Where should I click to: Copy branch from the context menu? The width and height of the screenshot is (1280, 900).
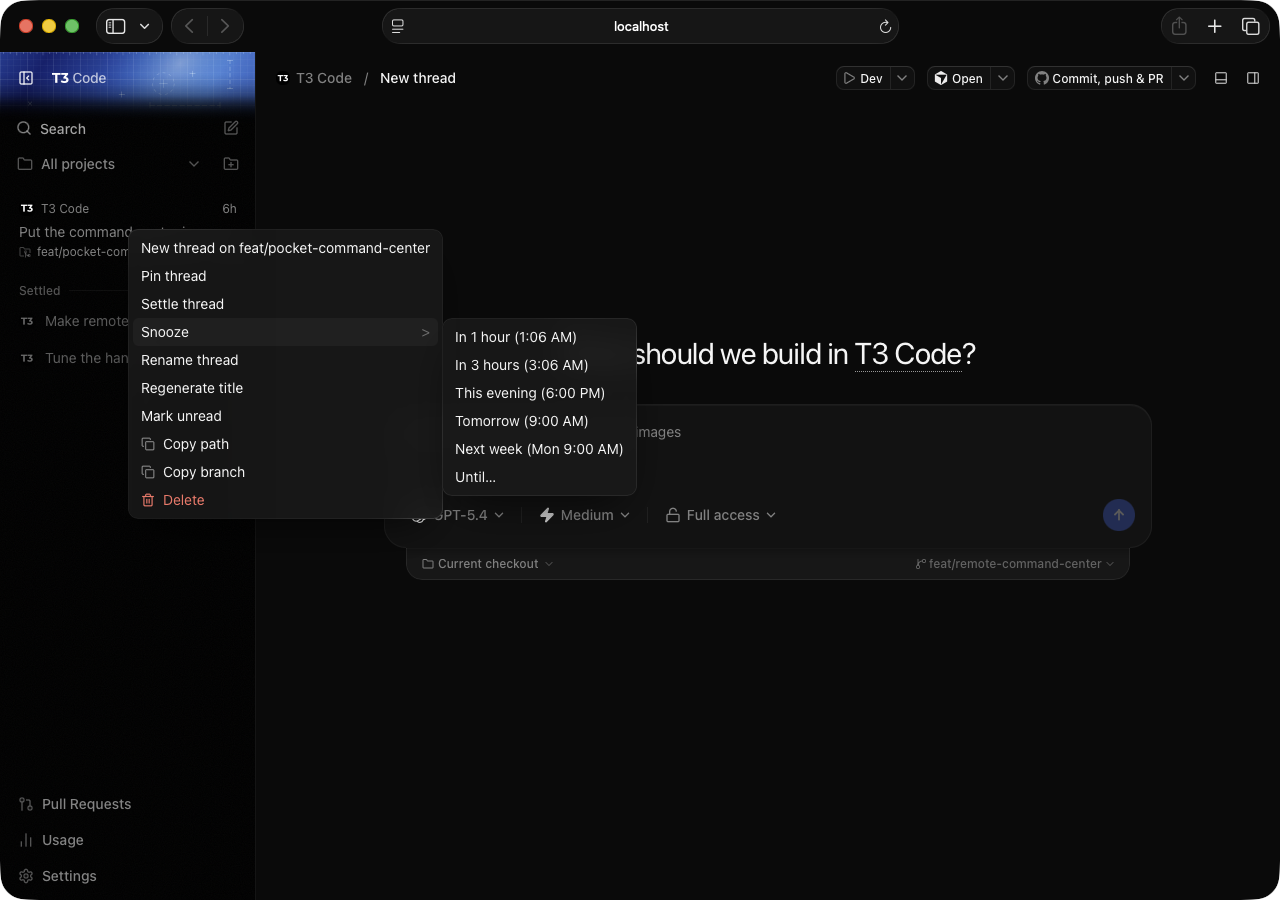click(x=286, y=472)
